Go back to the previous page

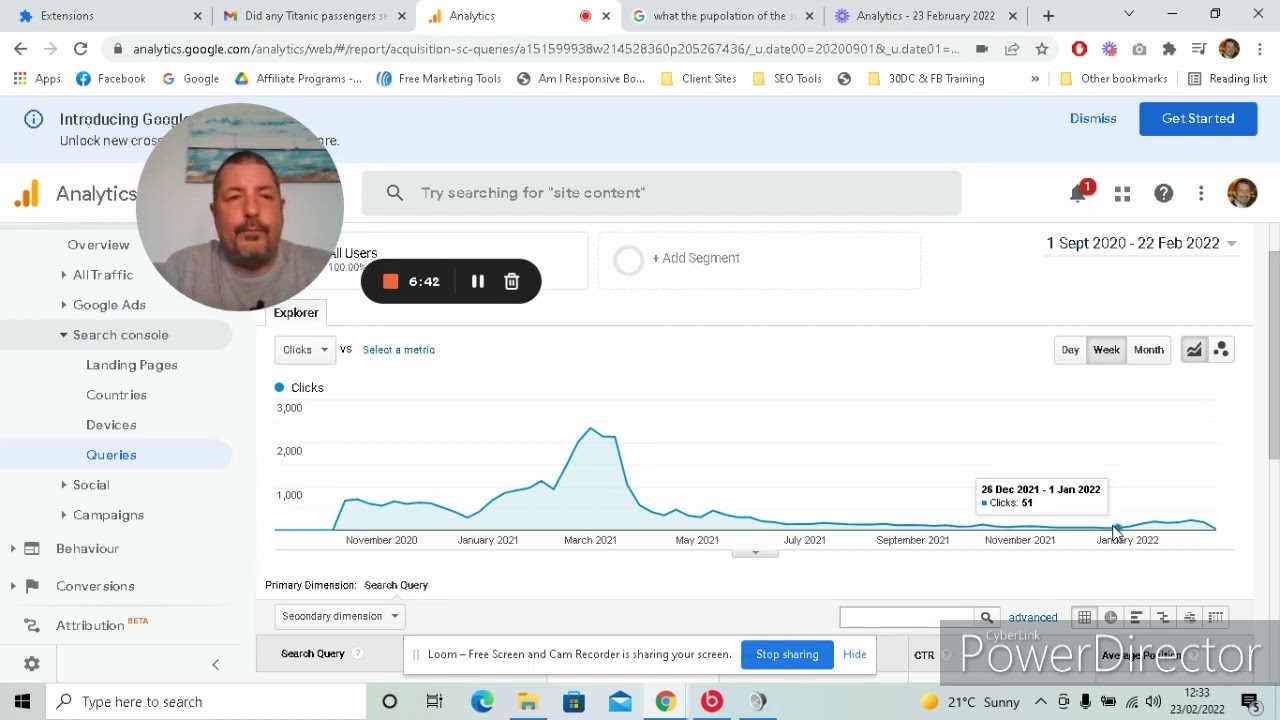pyautogui.click(x=21, y=49)
